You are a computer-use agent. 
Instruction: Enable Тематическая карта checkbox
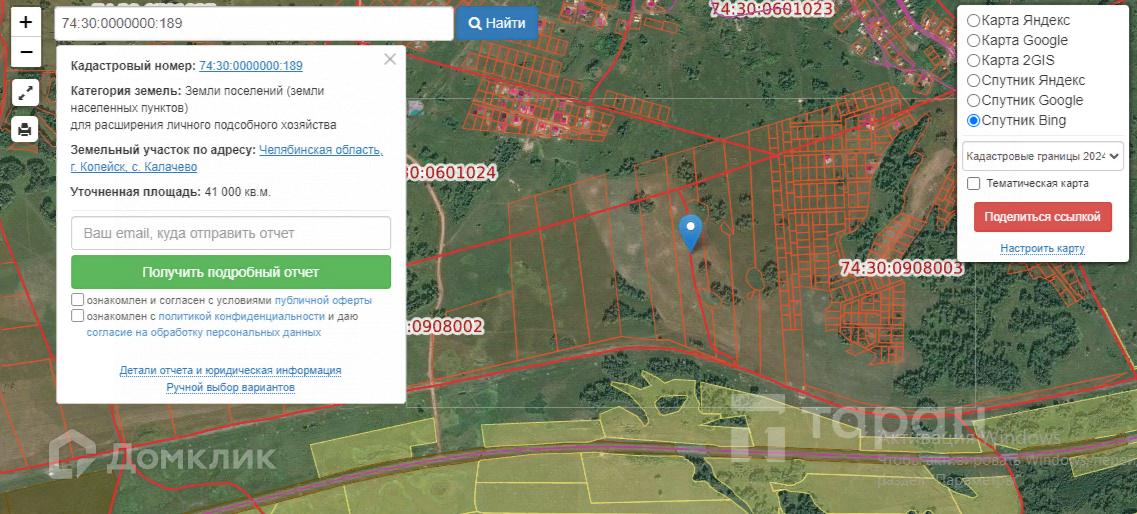coord(975,184)
